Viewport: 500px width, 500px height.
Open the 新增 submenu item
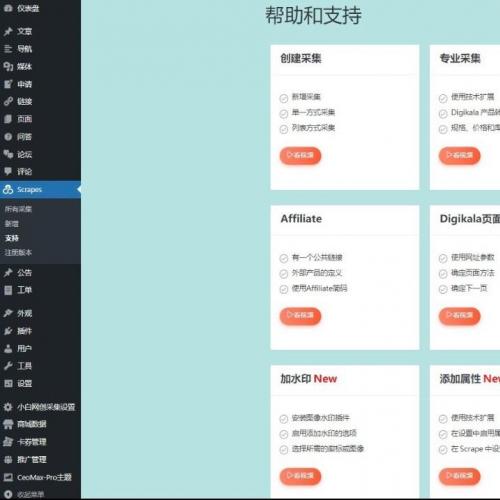point(12,224)
